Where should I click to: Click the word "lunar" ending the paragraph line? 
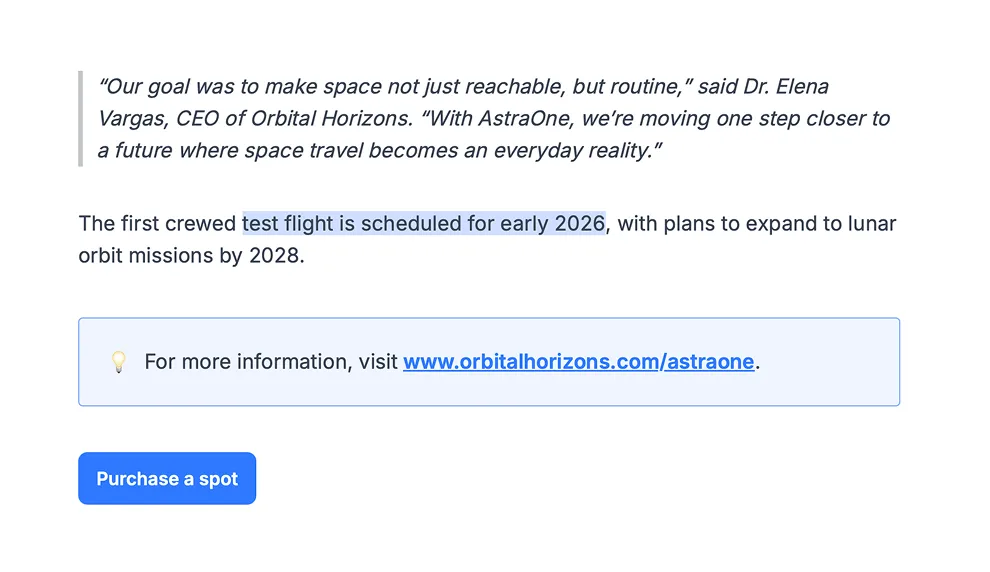pyautogui.click(x=869, y=223)
